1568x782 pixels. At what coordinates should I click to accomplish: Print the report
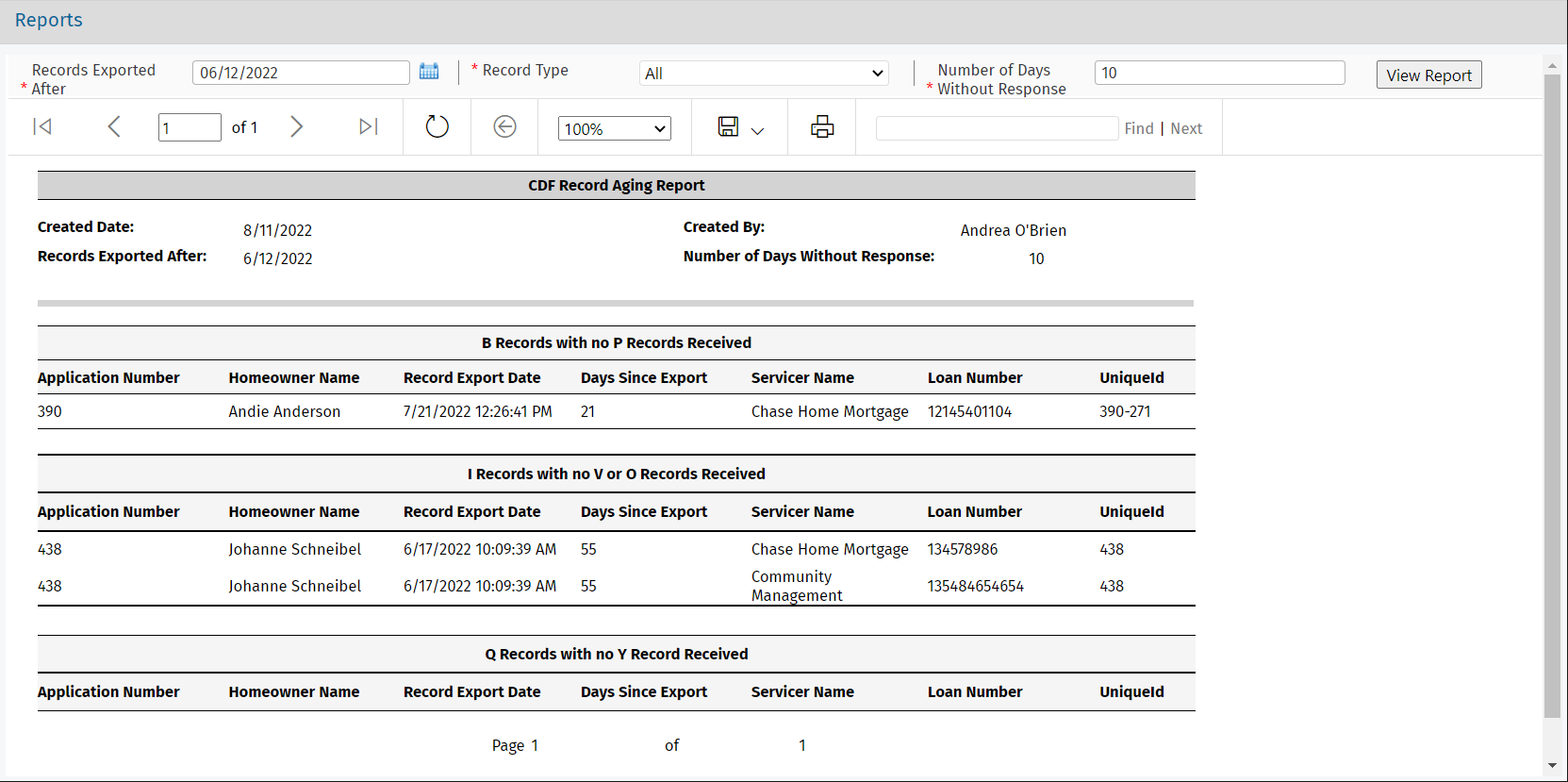click(x=822, y=126)
